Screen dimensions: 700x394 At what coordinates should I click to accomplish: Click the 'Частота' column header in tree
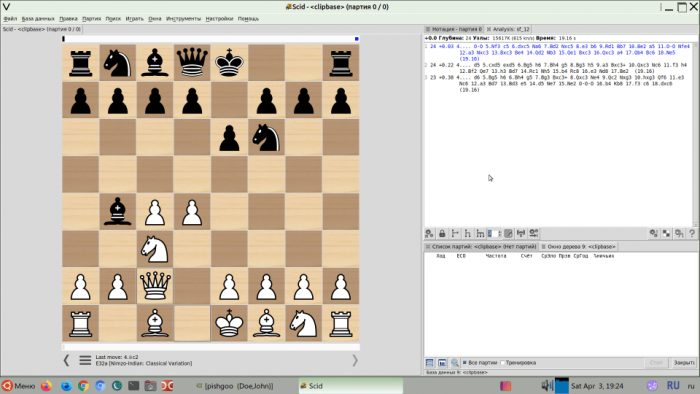click(496, 256)
